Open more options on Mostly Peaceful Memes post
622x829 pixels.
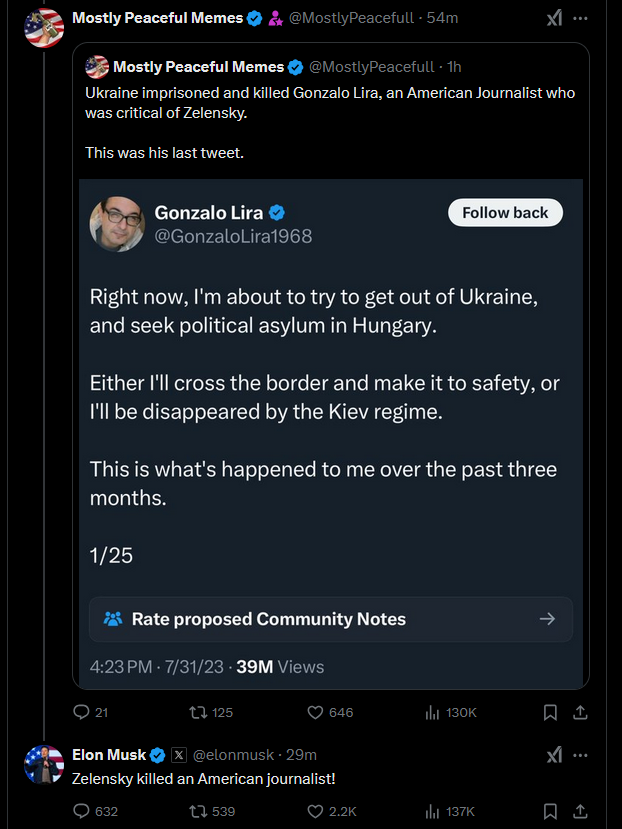click(x=581, y=18)
